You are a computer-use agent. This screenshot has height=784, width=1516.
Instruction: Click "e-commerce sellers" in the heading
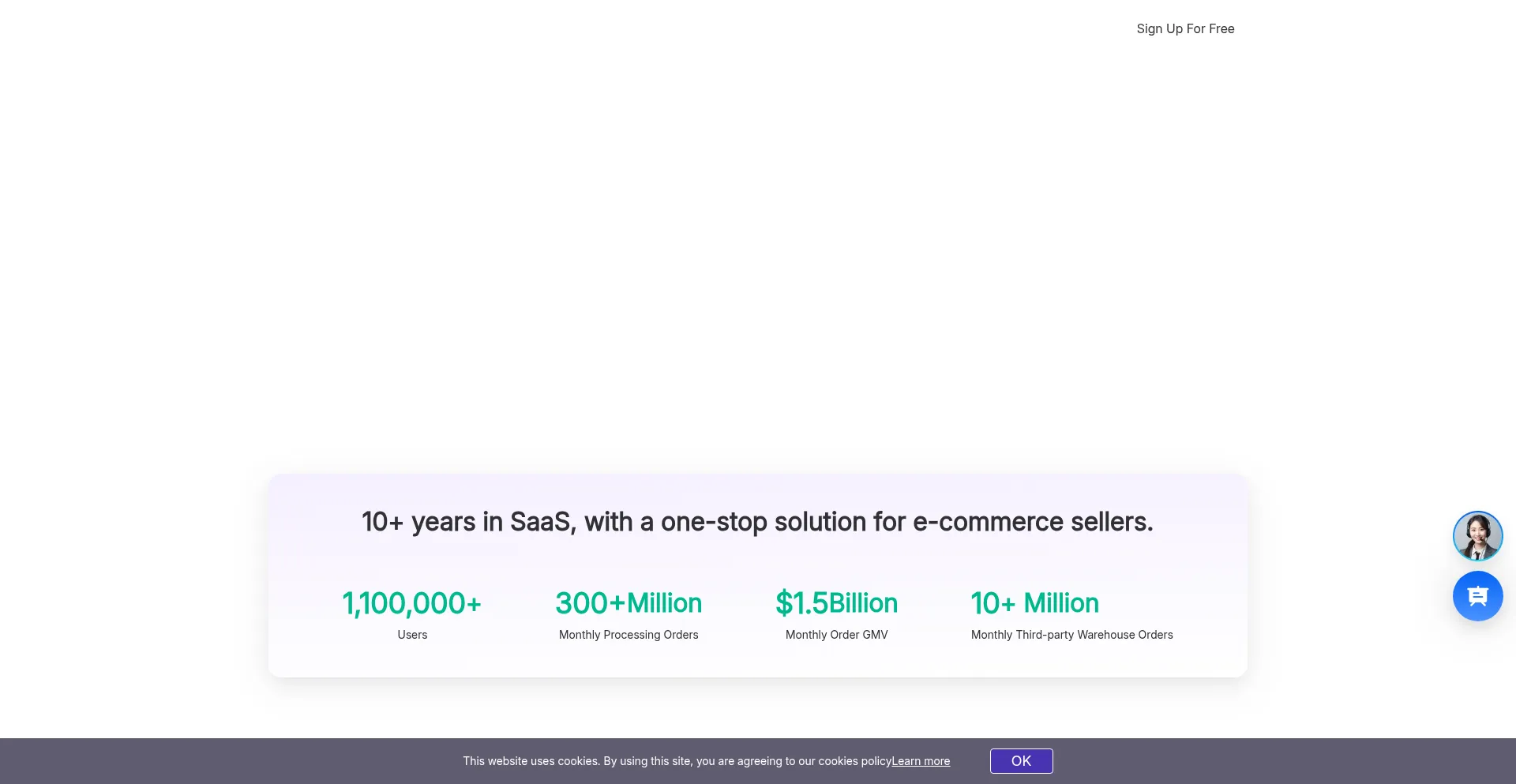coord(1032,522)
